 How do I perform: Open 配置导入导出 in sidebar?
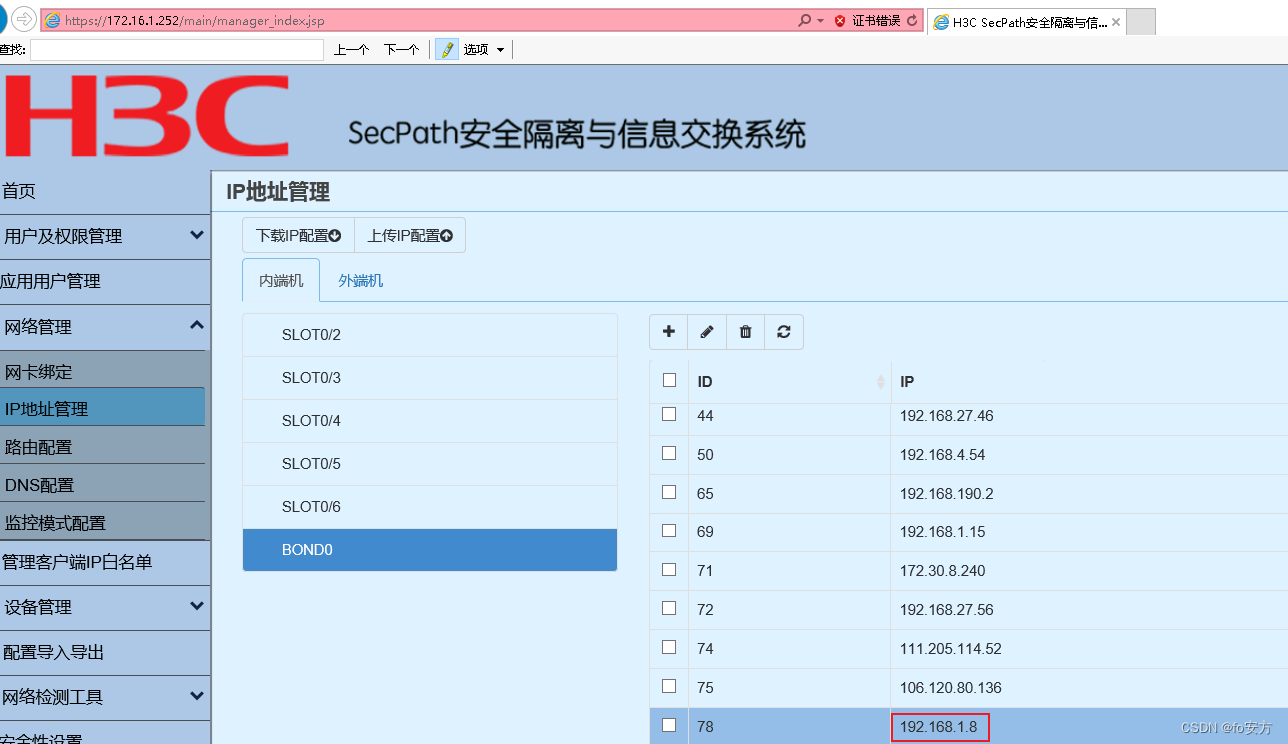coord(105,652)
